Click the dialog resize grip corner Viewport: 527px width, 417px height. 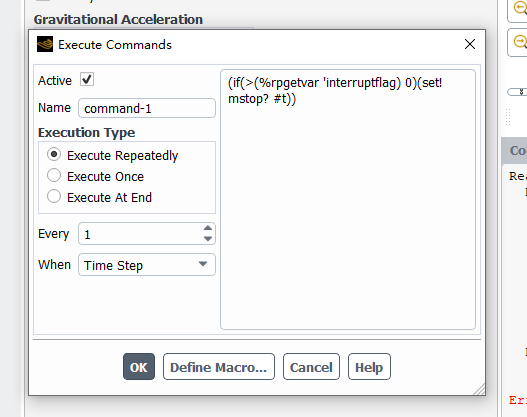pyautogui.click(x=480, y=389)
